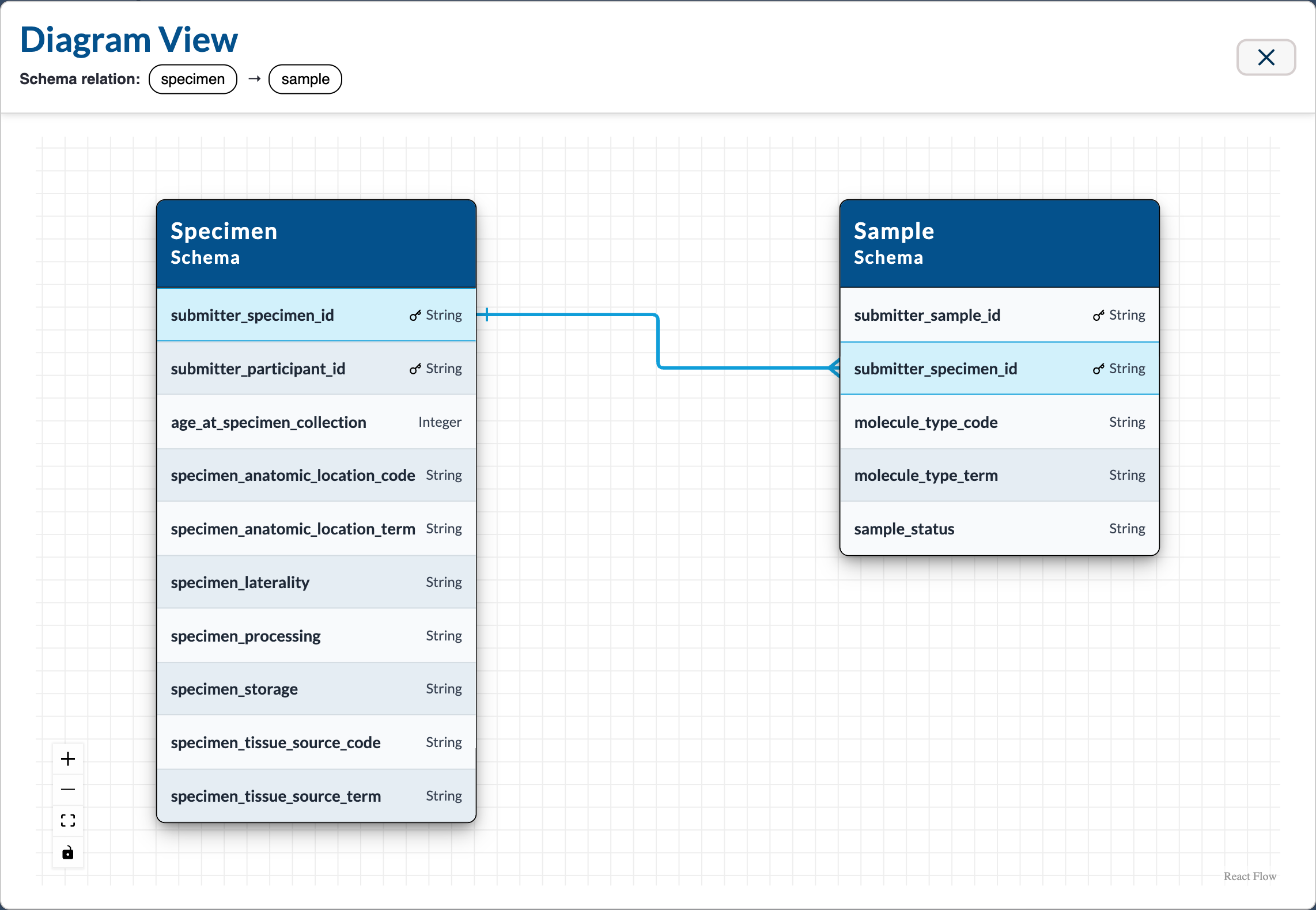Click the specimen_anatomic_location_term field
The image size is (1316, 910).
316,529
